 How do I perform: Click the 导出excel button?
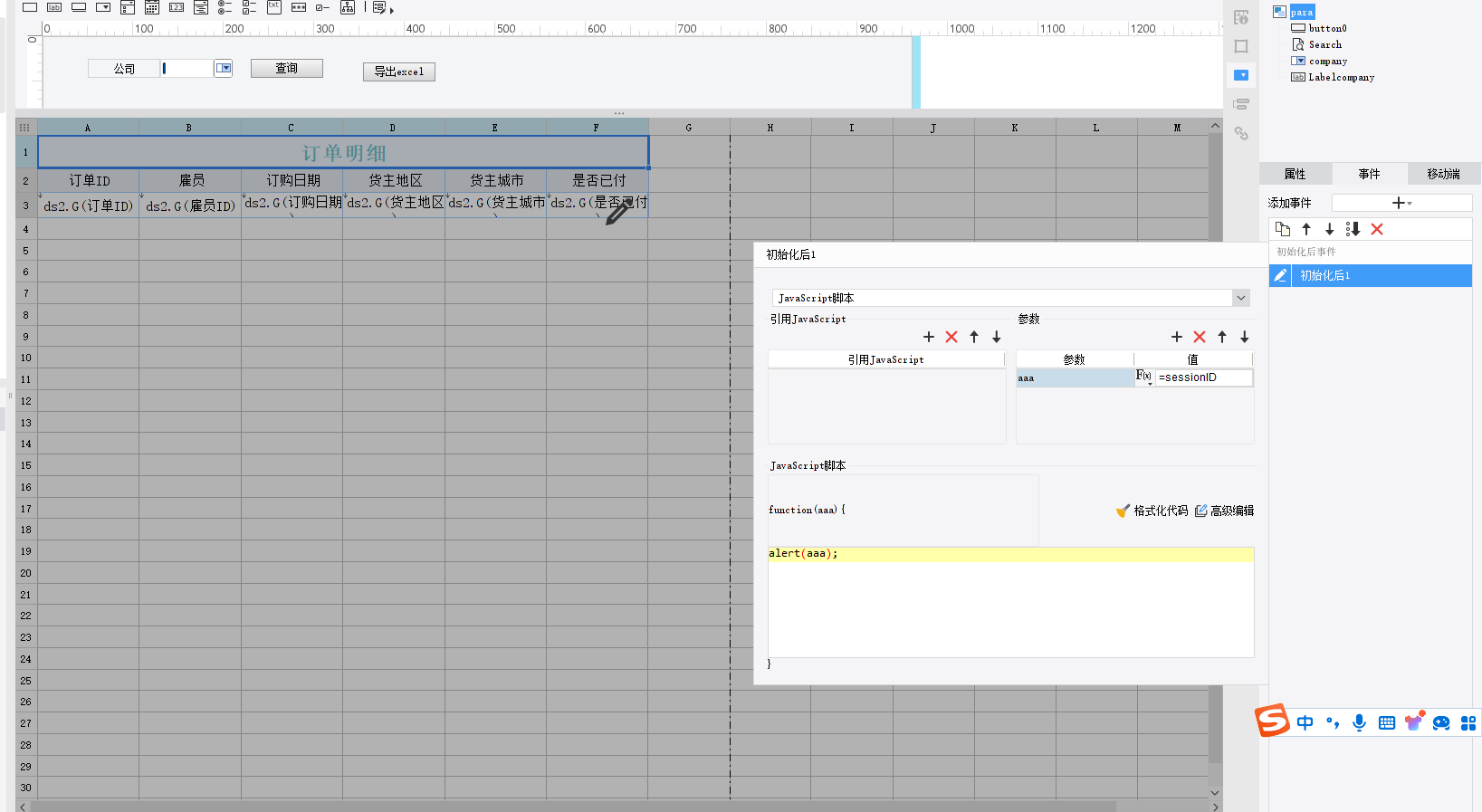click(x=399, y=72)
